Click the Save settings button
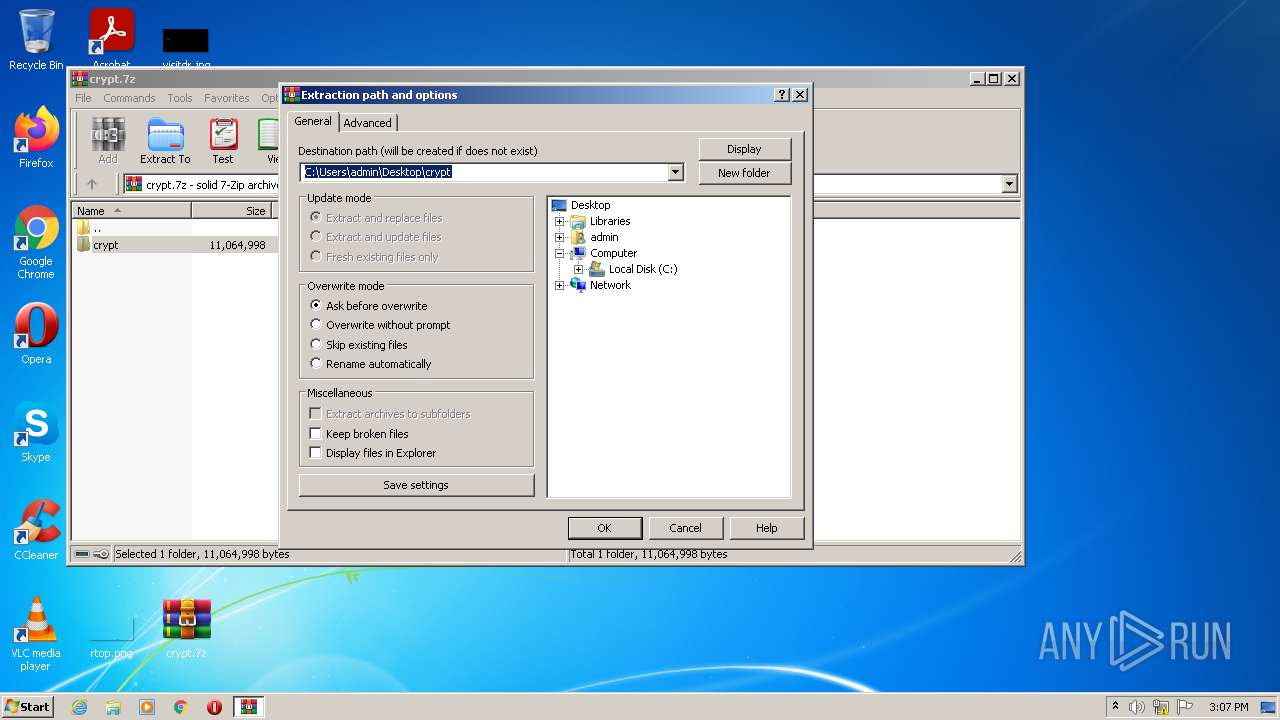 [416, 485]
